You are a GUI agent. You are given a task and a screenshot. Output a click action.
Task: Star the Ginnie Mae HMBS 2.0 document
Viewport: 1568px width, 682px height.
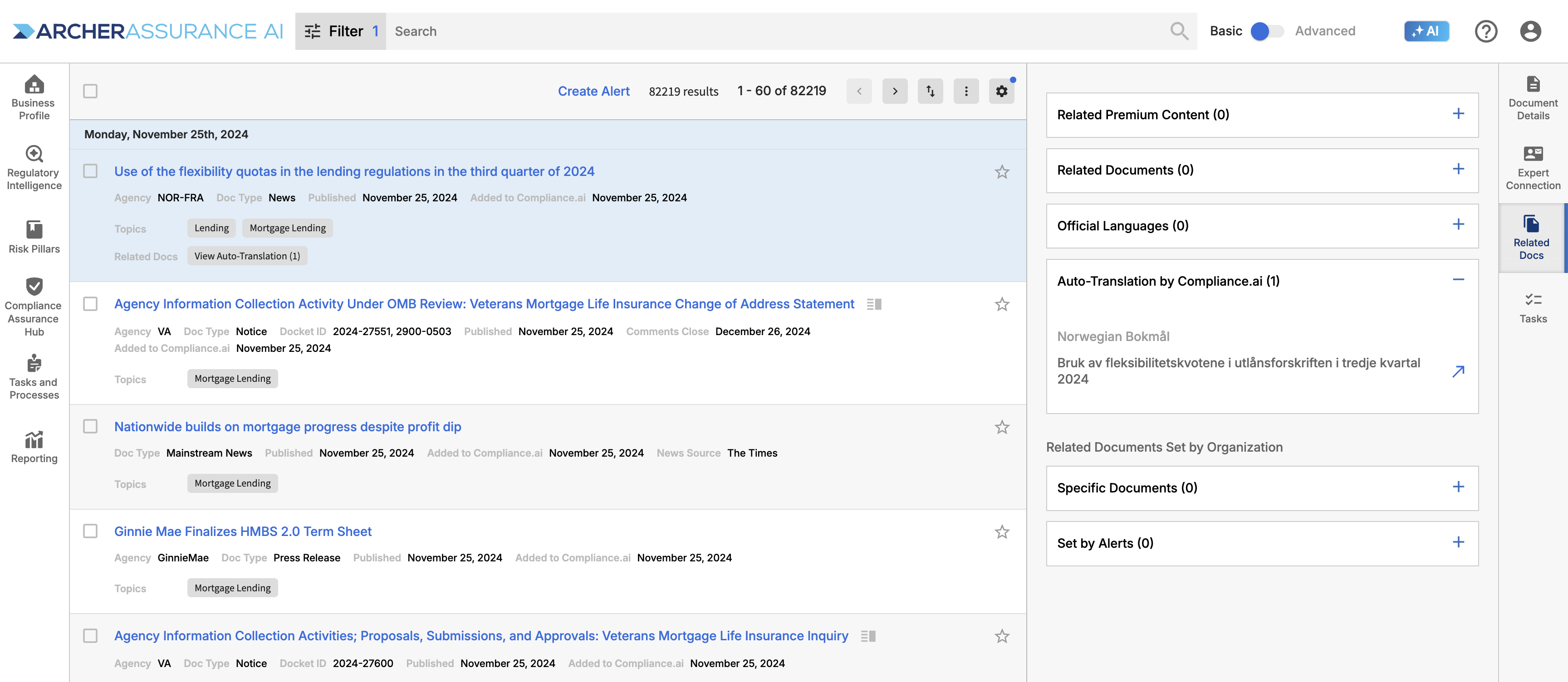click(1002, 532)
